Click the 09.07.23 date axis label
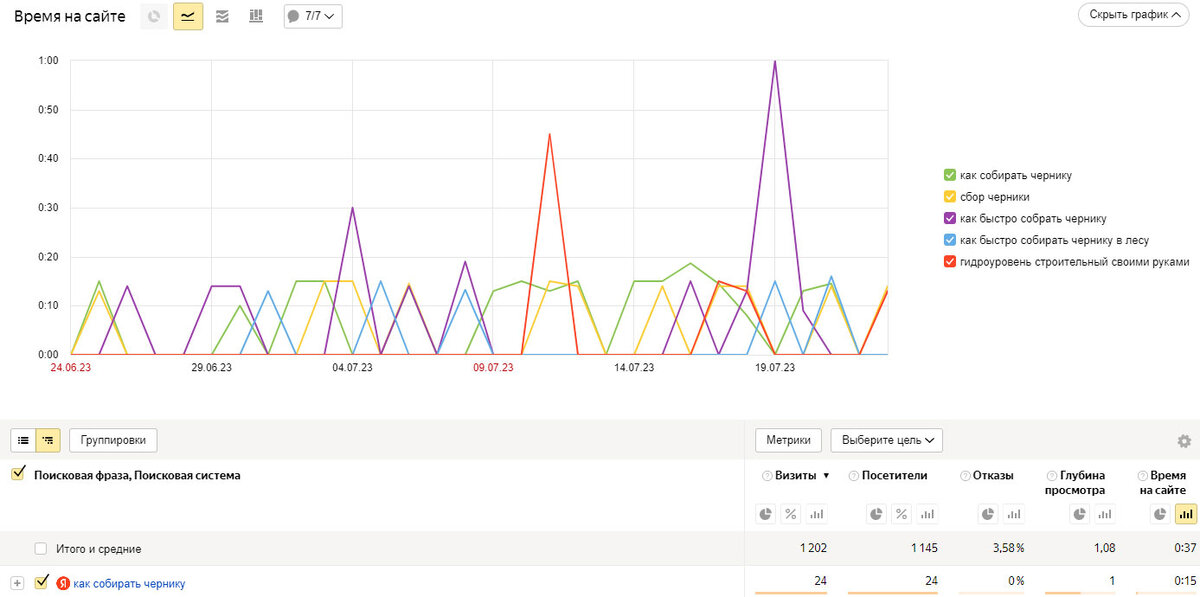Viewport: 1200px width, 597px height. click(x=494, y=368)
